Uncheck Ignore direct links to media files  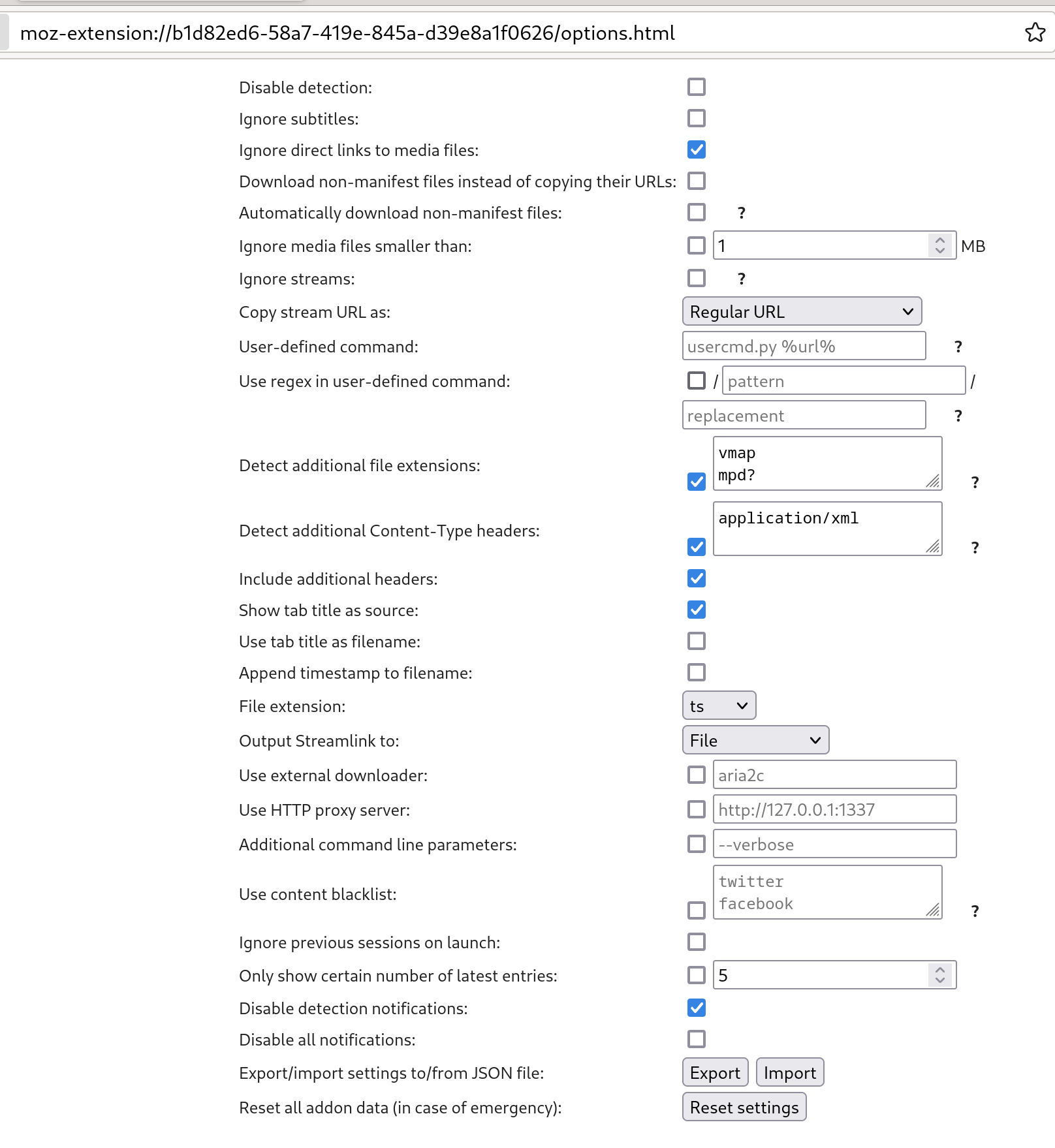697,149
